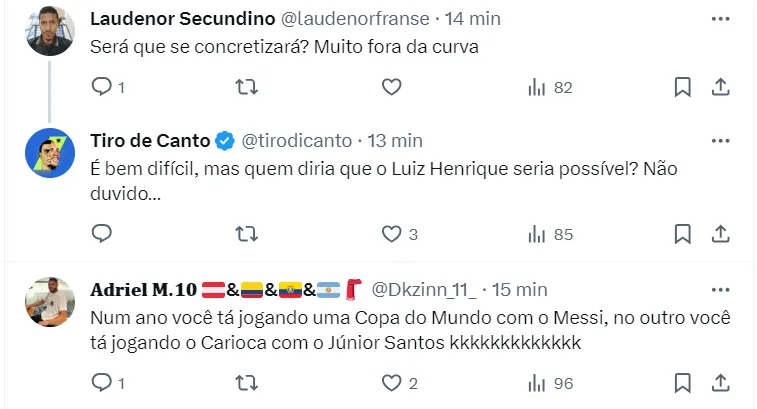Share Adriel M.10's tweet
The width and height of the screenshot is (757, 409).
[x=719, y=382]
